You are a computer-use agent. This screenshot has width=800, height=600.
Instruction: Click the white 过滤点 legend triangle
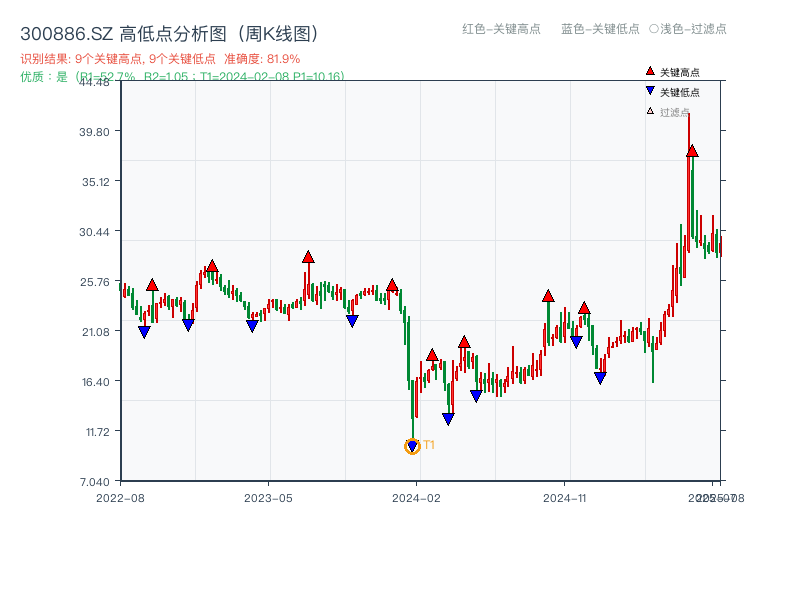[x=650, y=112]
